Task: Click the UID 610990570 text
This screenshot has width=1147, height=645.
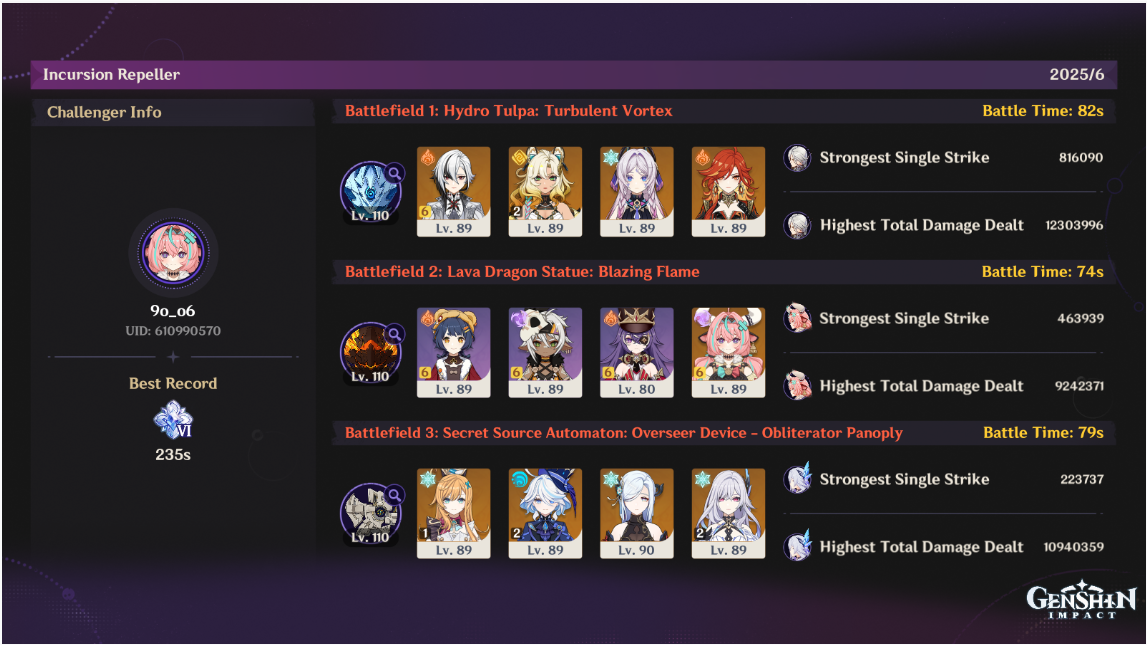Action: (x=173, y=331)
